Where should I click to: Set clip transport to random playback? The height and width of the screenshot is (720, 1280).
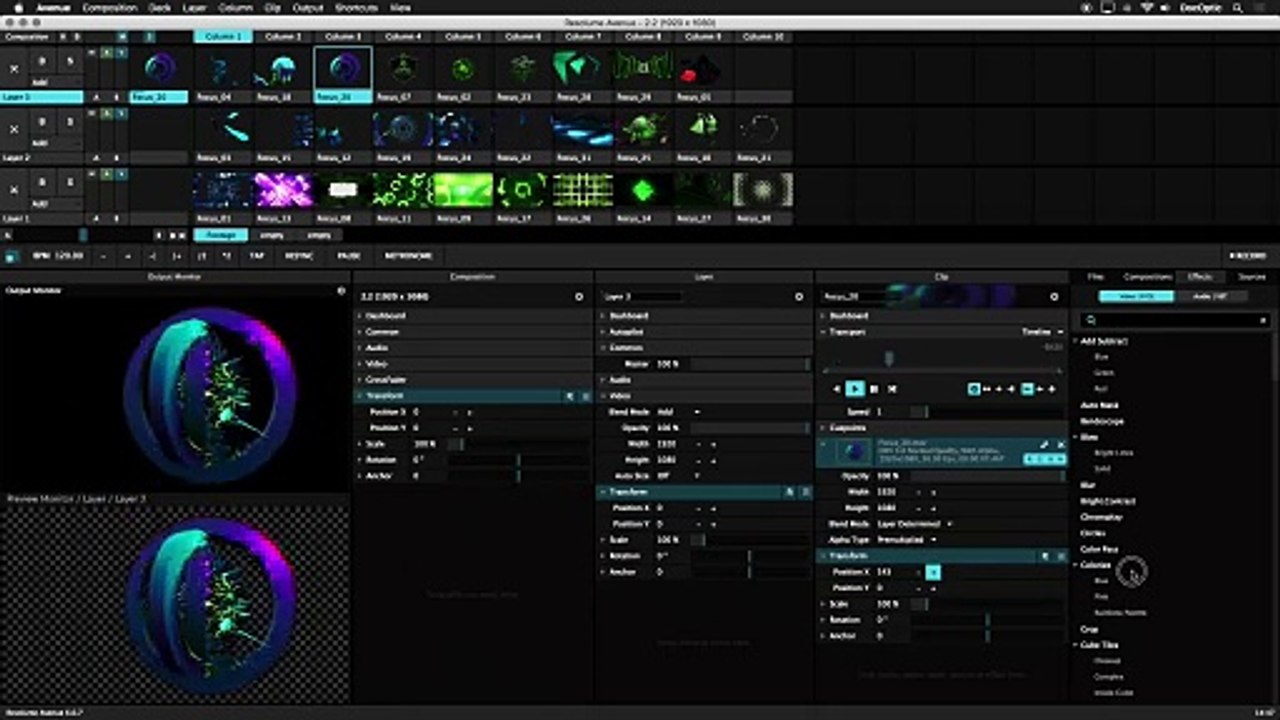[893, 388]
